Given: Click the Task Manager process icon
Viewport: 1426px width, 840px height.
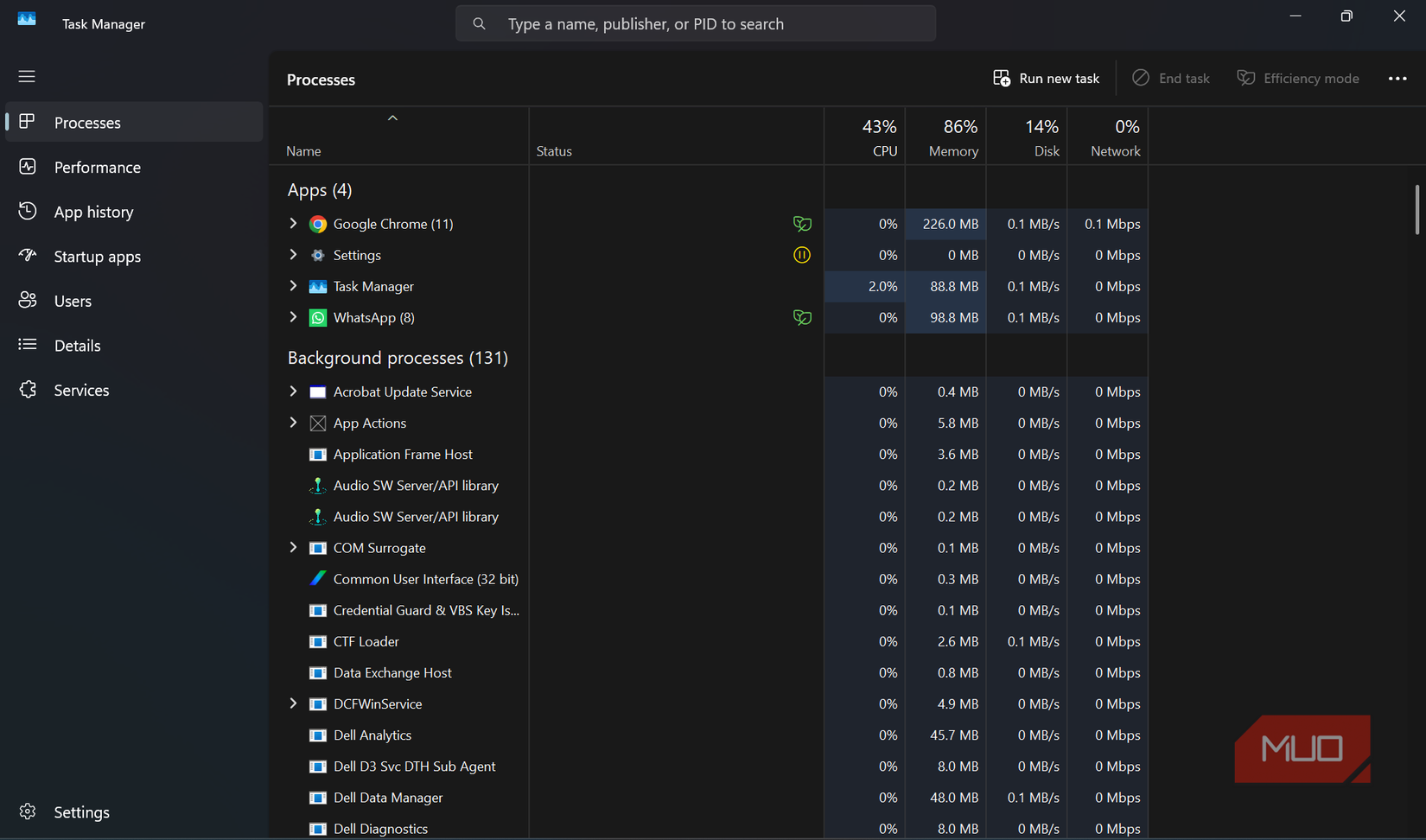Looking at the screenshot, I should tap(318, 286).
